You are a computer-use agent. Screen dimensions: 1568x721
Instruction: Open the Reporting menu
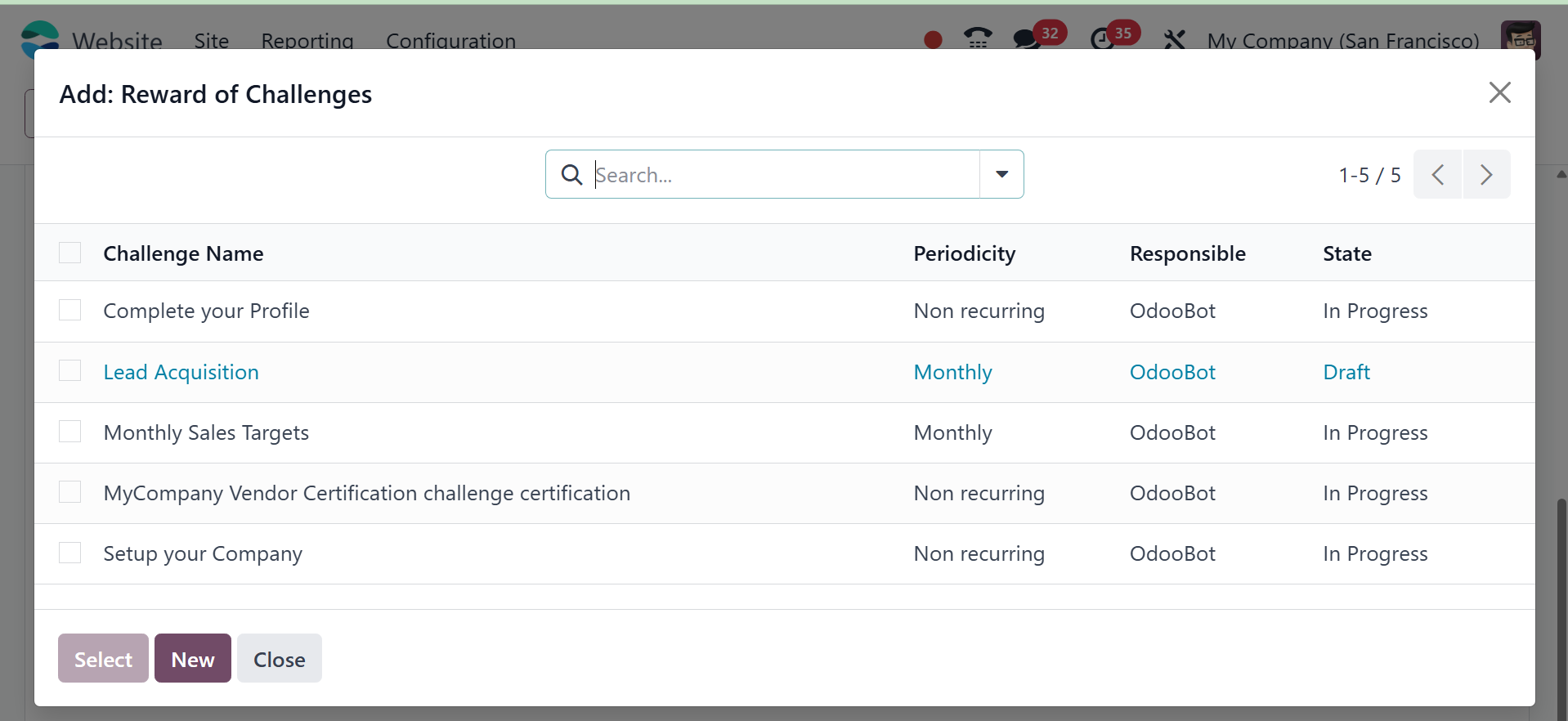(x=307, y=40)
